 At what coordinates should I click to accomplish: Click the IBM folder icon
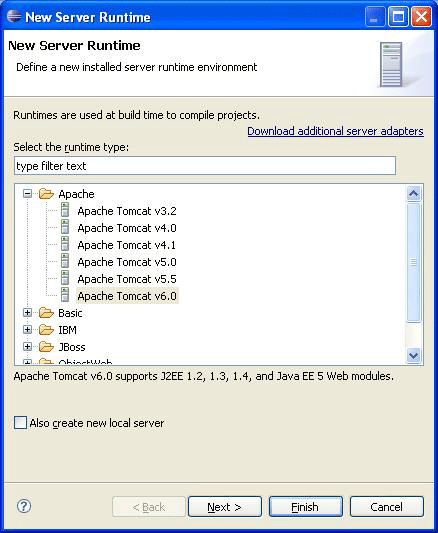click(x=46, y=330)
